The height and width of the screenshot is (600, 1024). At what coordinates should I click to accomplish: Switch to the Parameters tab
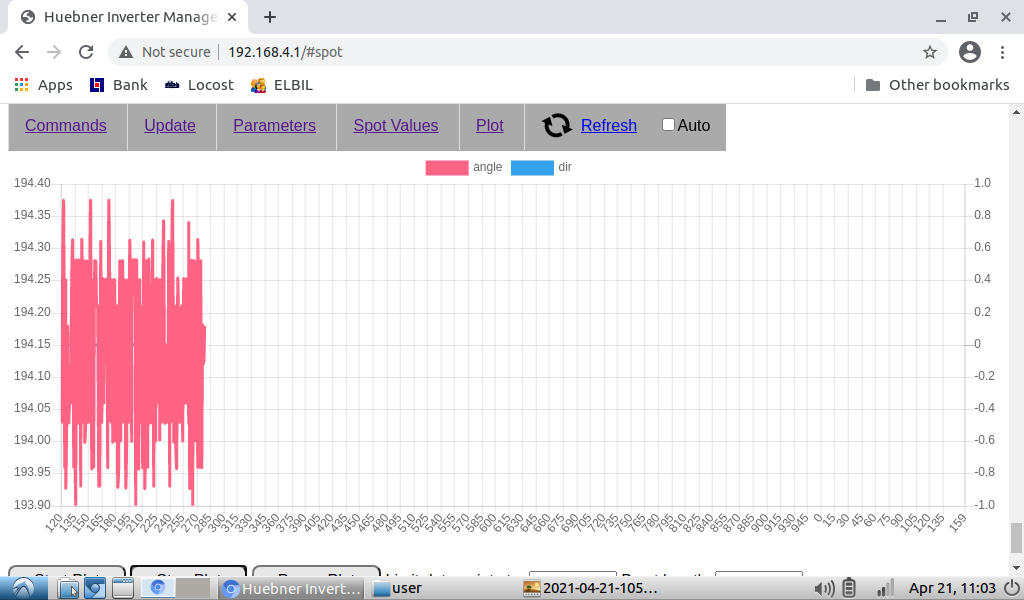[274, 125]
